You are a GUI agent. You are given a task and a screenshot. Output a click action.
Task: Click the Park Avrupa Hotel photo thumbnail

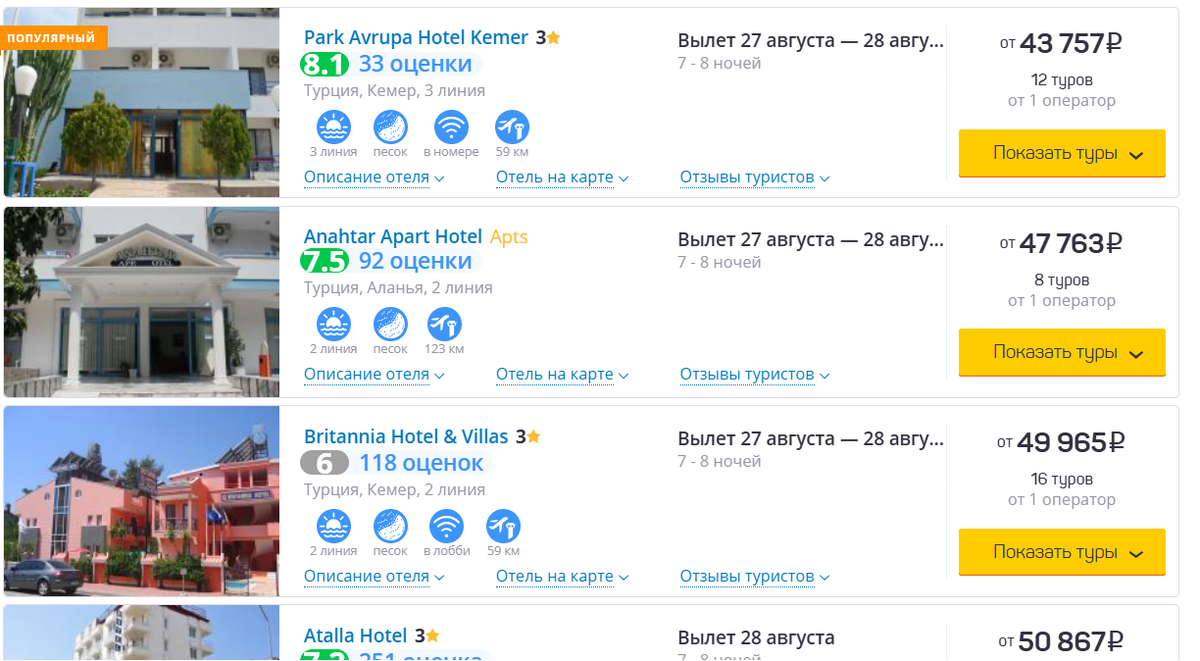[x=141, y=103]
